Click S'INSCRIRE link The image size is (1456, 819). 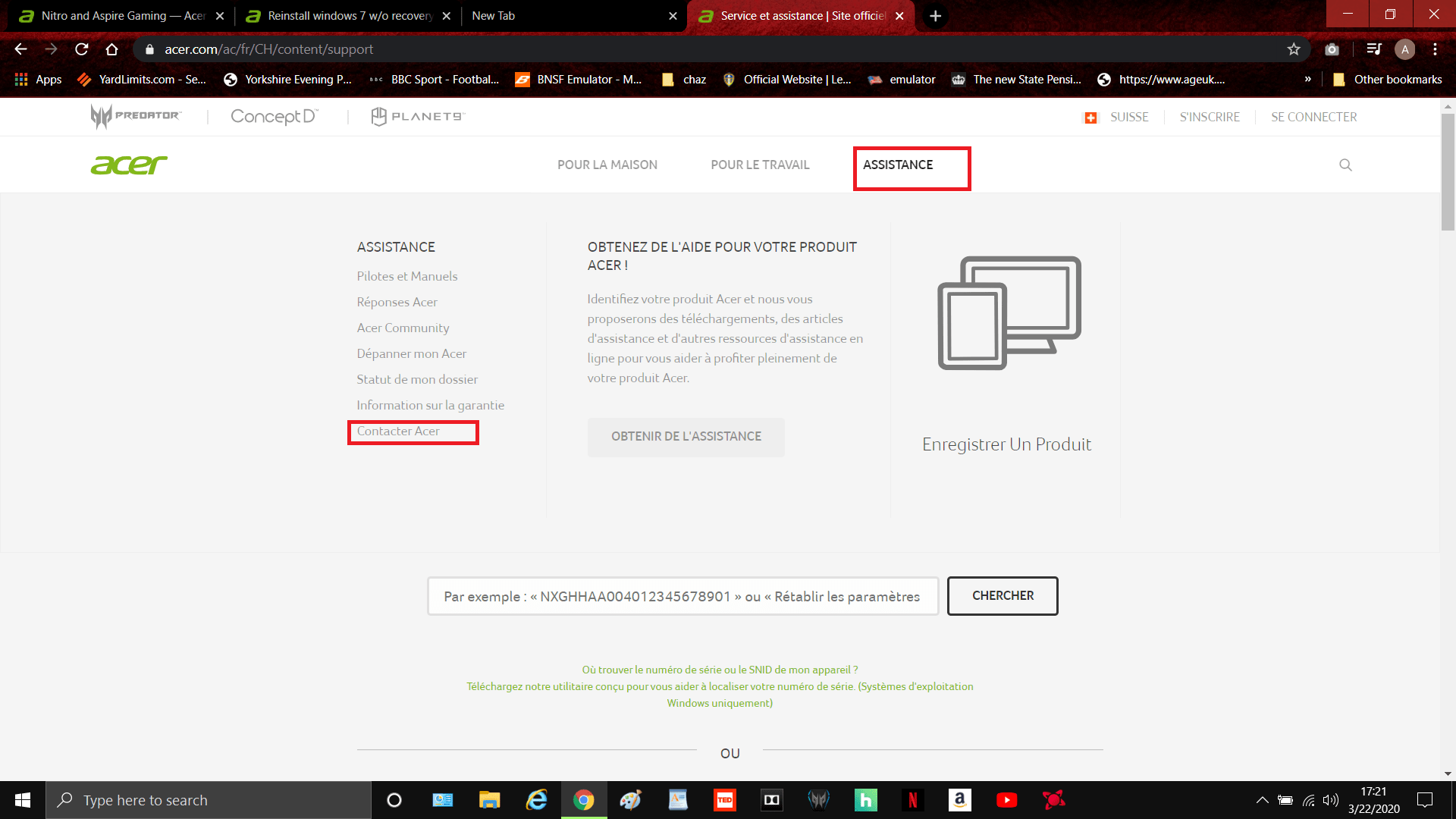[x=1210, y=117]
